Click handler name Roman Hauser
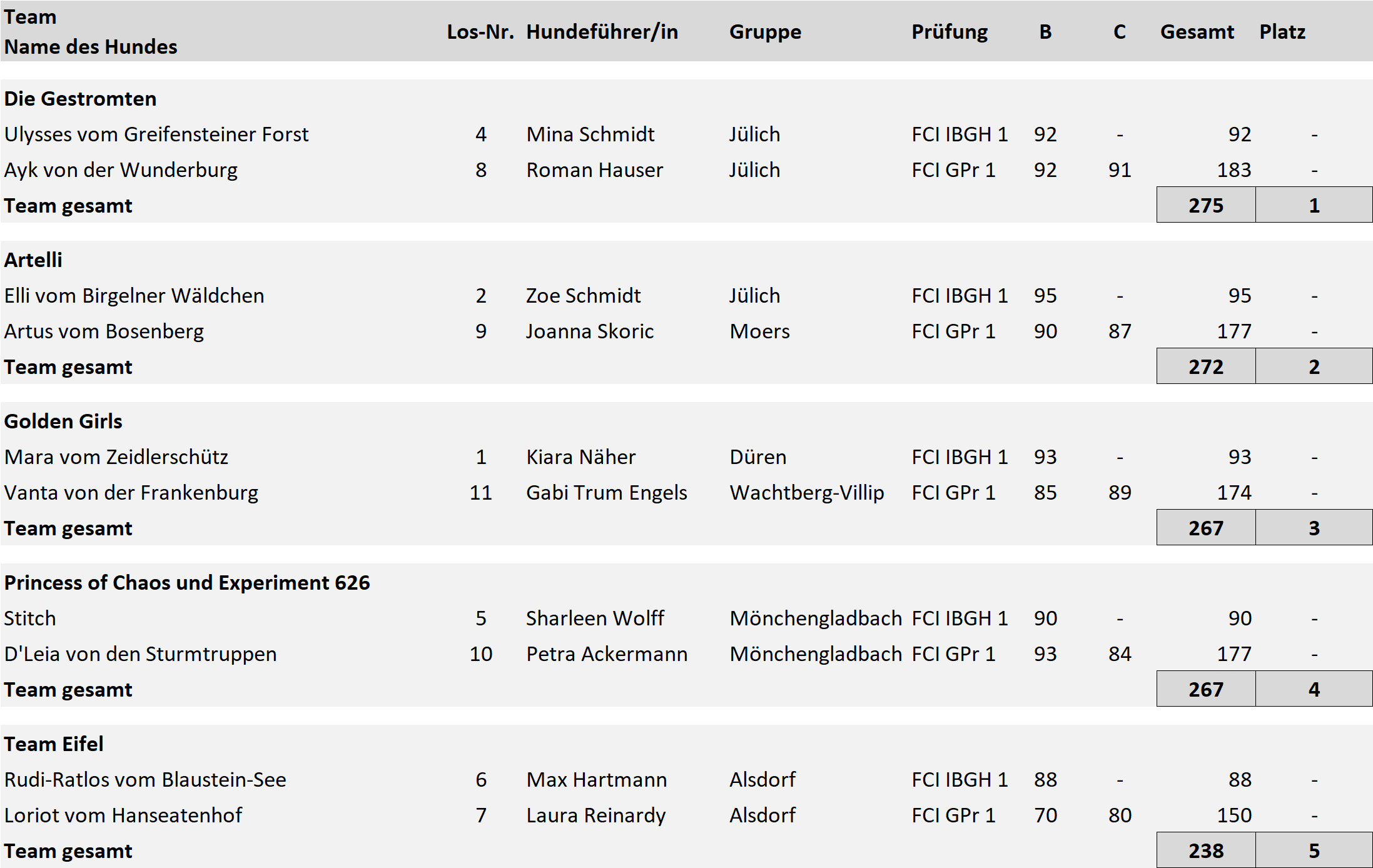The image size is (1373, 868). pyautogui.click(x=594, y=170)
